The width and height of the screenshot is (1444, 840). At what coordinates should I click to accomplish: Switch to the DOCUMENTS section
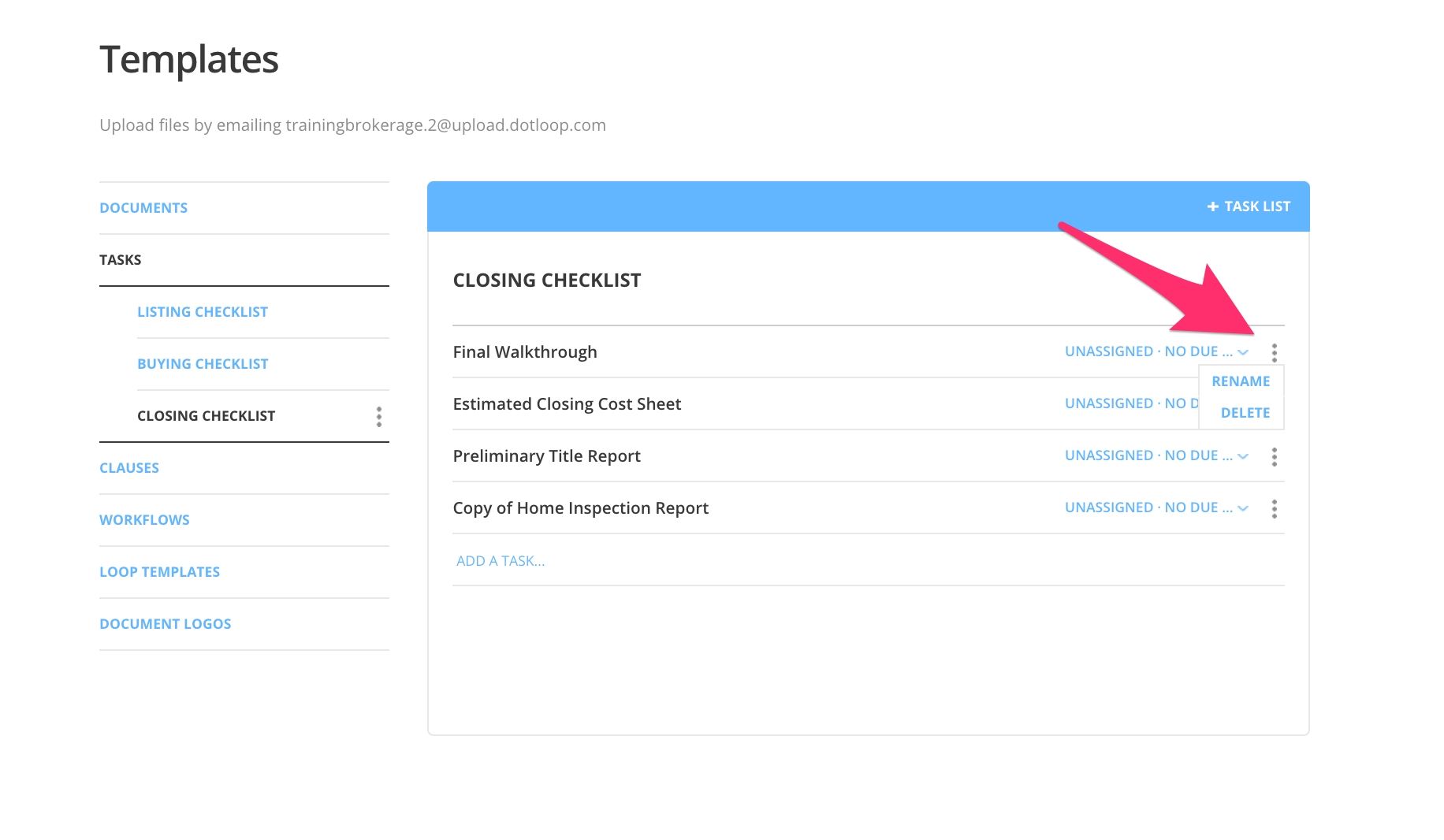(143, 207)
